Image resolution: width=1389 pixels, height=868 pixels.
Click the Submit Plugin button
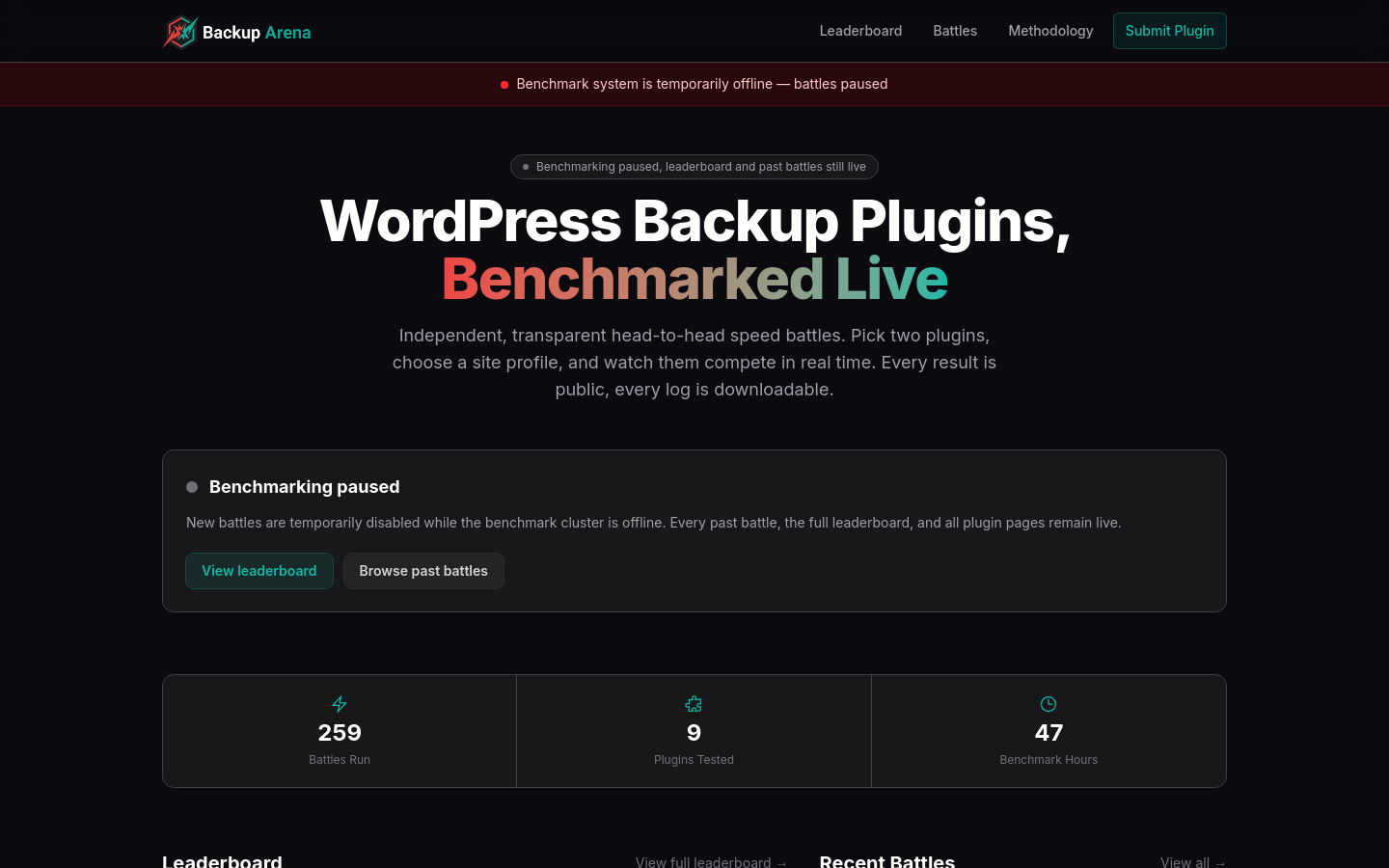pos(1169,31)
